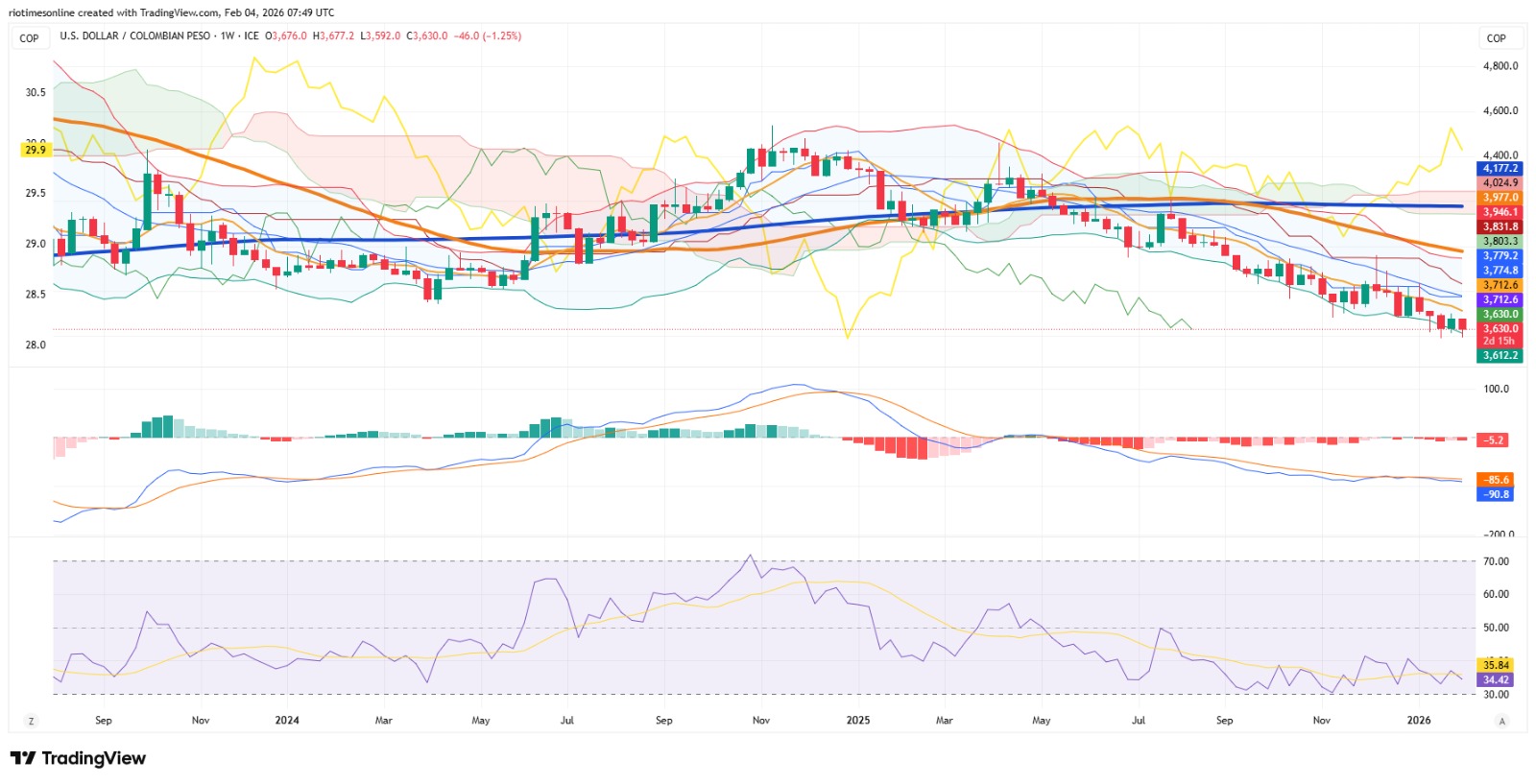
Task: Click the 2025 marker on the time axis
Action: pos(858,720)
